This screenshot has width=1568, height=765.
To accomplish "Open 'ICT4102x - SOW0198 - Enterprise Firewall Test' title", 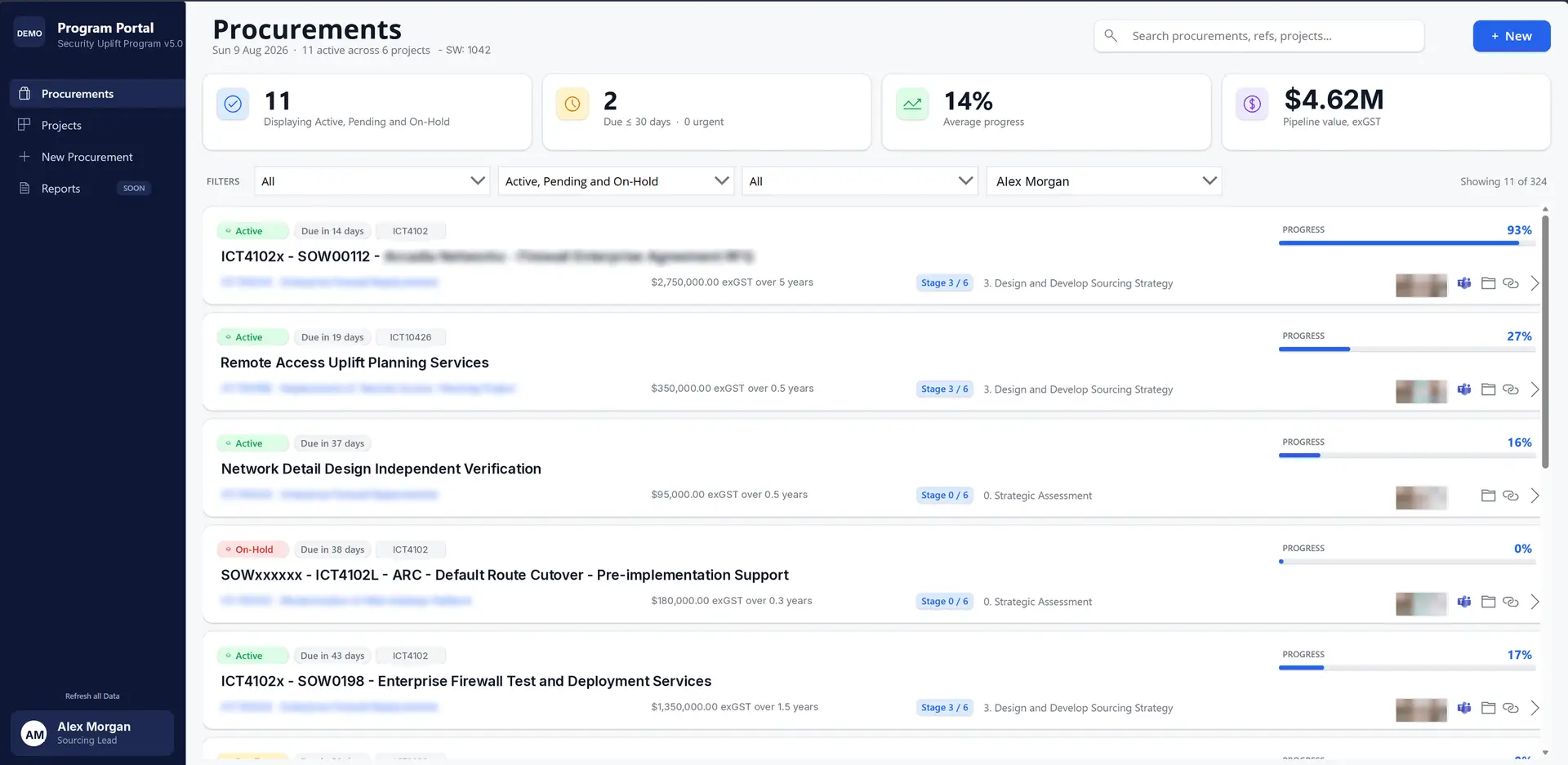I will point(466,681).
